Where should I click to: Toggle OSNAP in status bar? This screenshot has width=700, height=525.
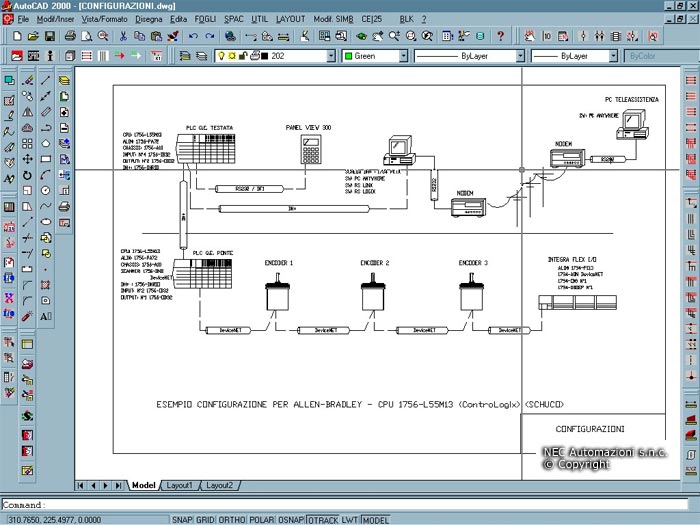click(291, 520)
